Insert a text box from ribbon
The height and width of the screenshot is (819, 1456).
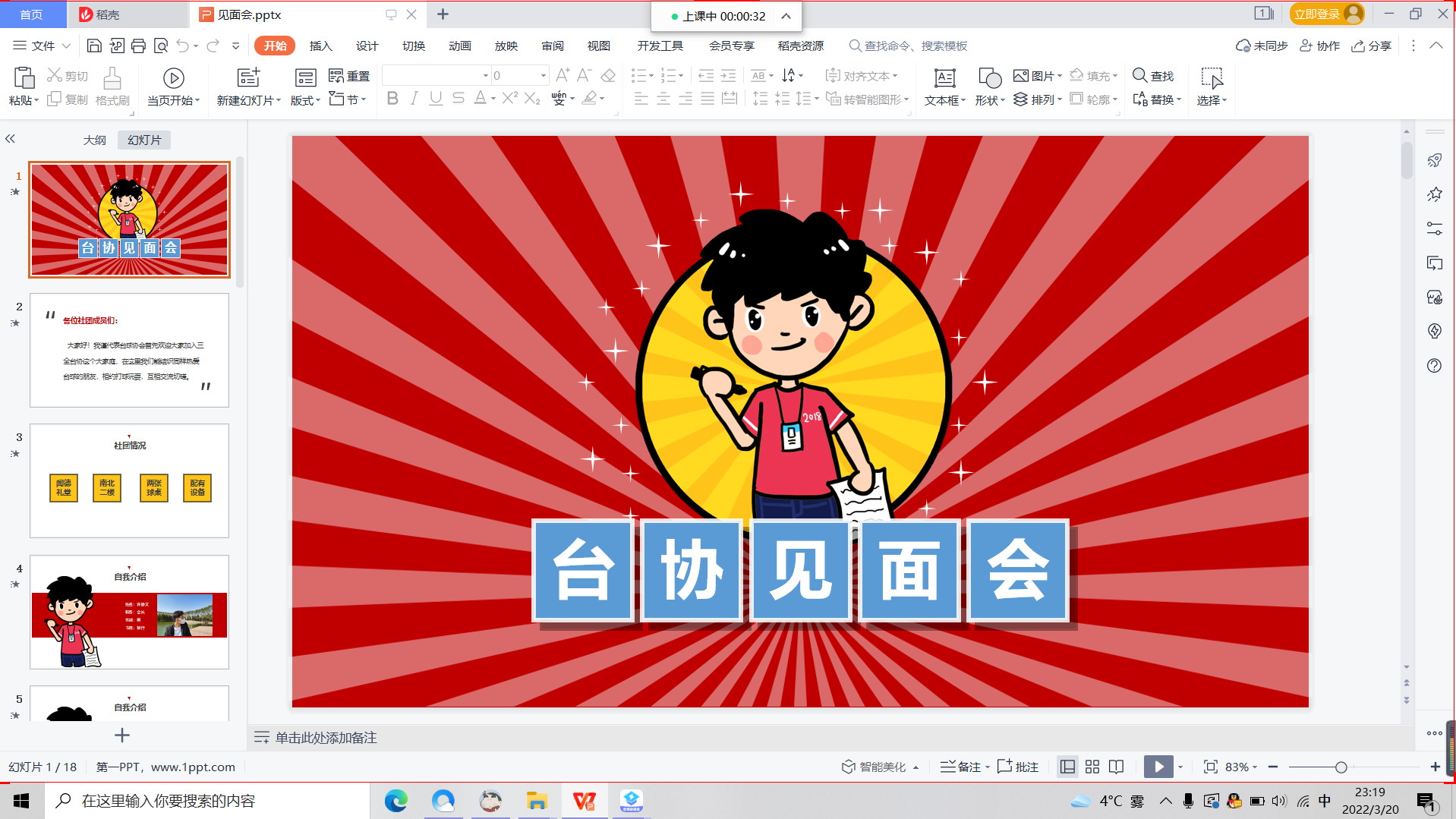(944, 78)
